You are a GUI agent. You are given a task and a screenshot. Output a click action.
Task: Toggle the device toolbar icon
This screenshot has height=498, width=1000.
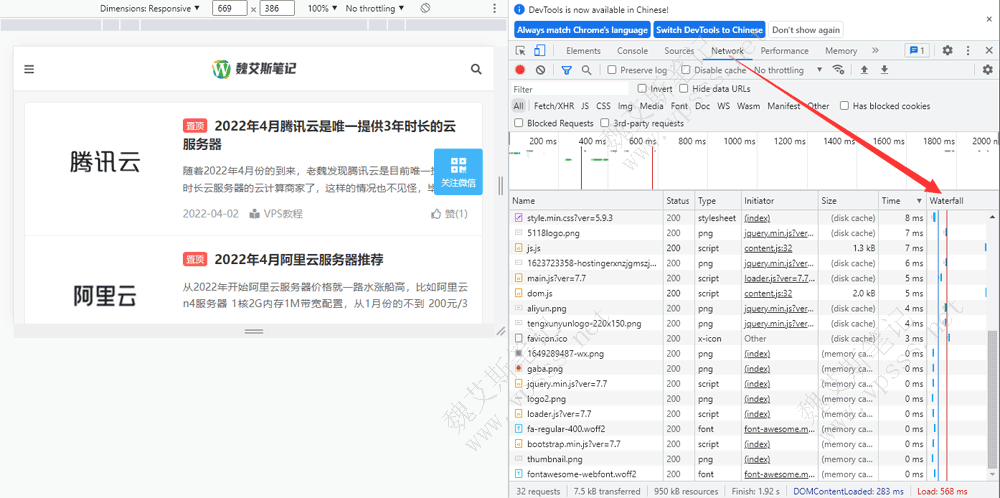pyautogui.click(x=540, y=51)
